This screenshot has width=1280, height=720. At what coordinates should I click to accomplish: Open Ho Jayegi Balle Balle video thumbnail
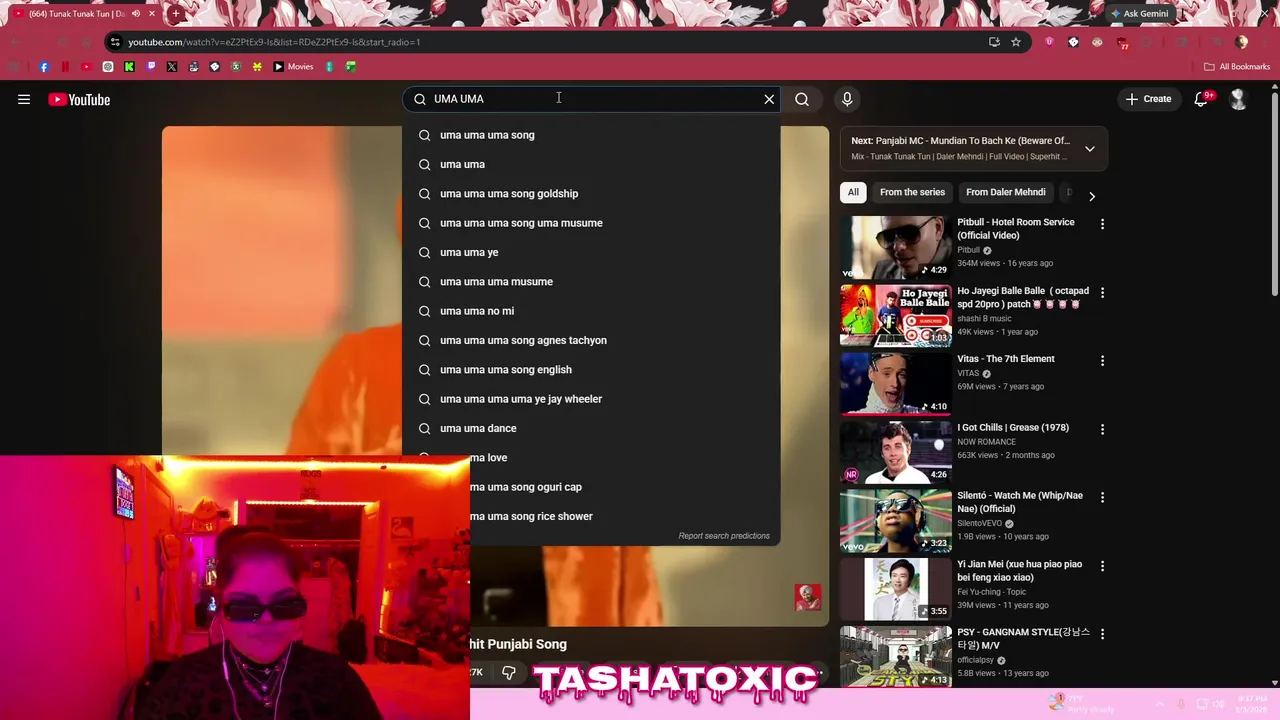point(896,315)
